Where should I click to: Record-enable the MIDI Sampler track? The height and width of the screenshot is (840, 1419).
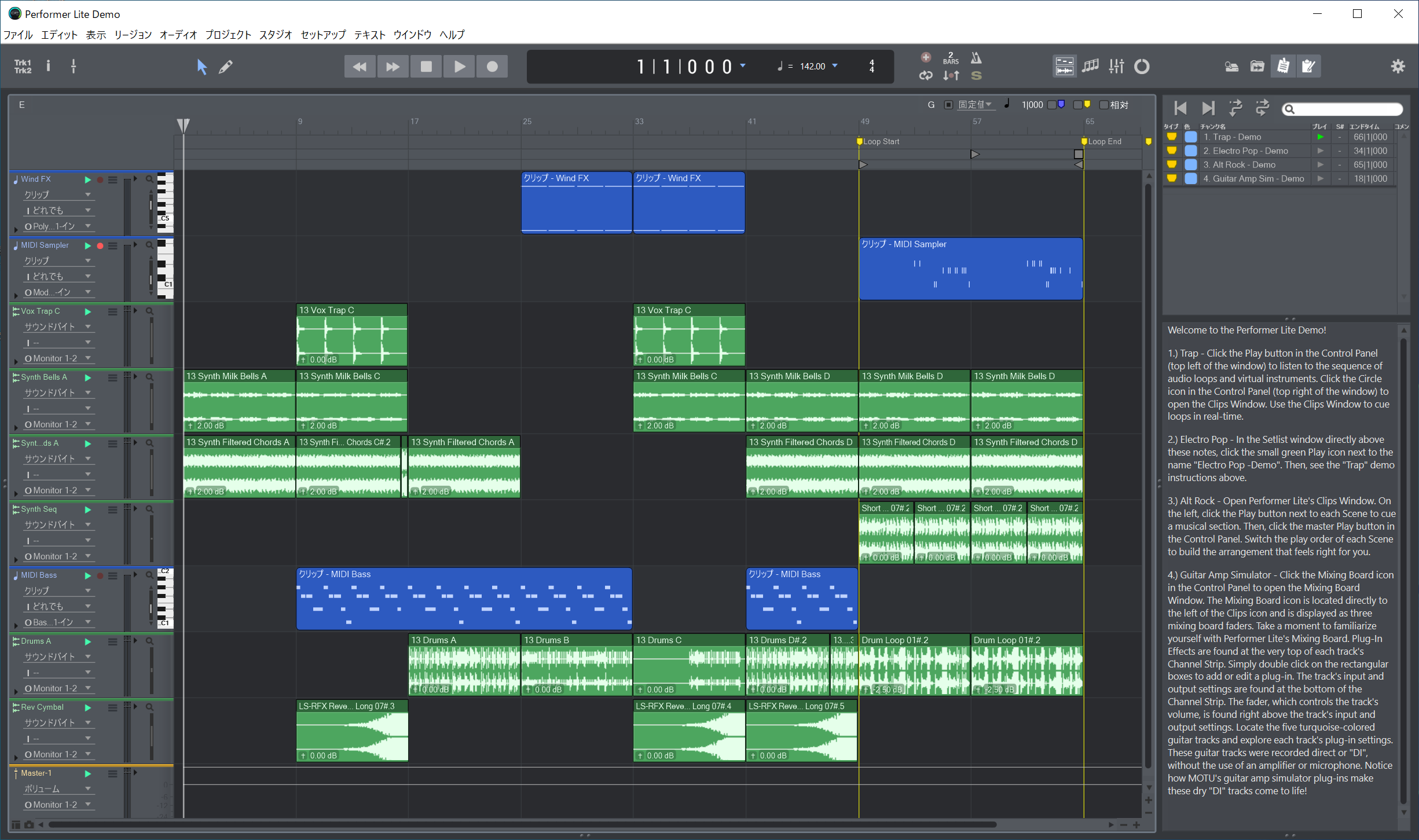pos(100,245)
